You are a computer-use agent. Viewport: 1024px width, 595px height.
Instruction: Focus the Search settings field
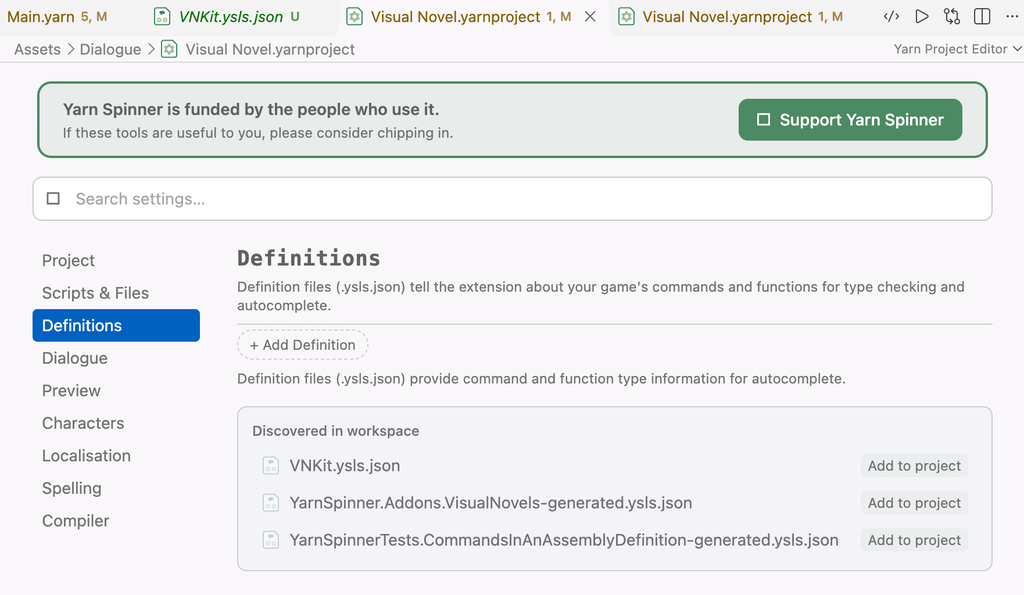click(513, 199)
